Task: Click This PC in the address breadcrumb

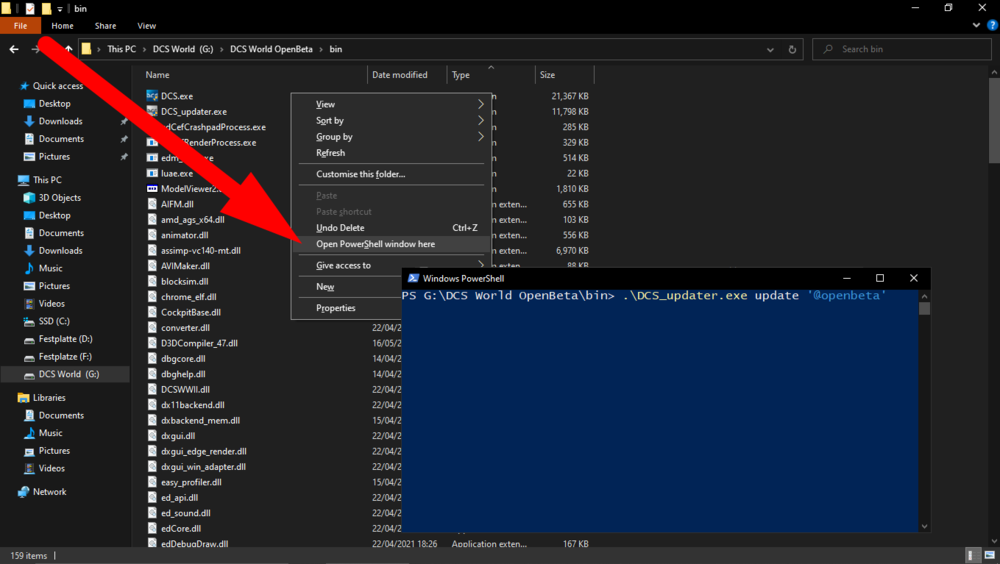Action: [121, 49]
